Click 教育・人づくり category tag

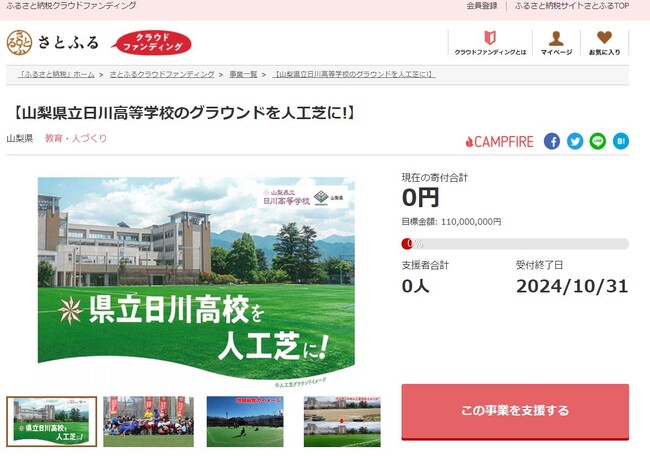[x=76, y=138]
